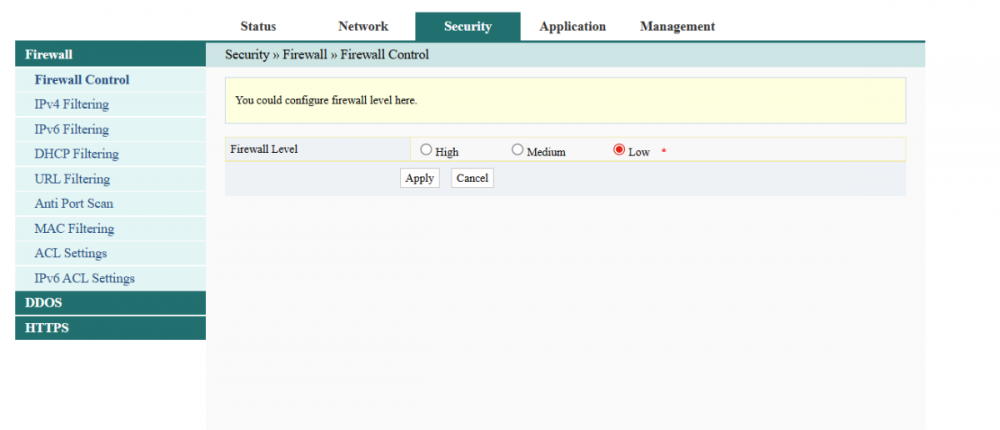
Task: Open MAC Filtering settings
Action: click(74, 228)
